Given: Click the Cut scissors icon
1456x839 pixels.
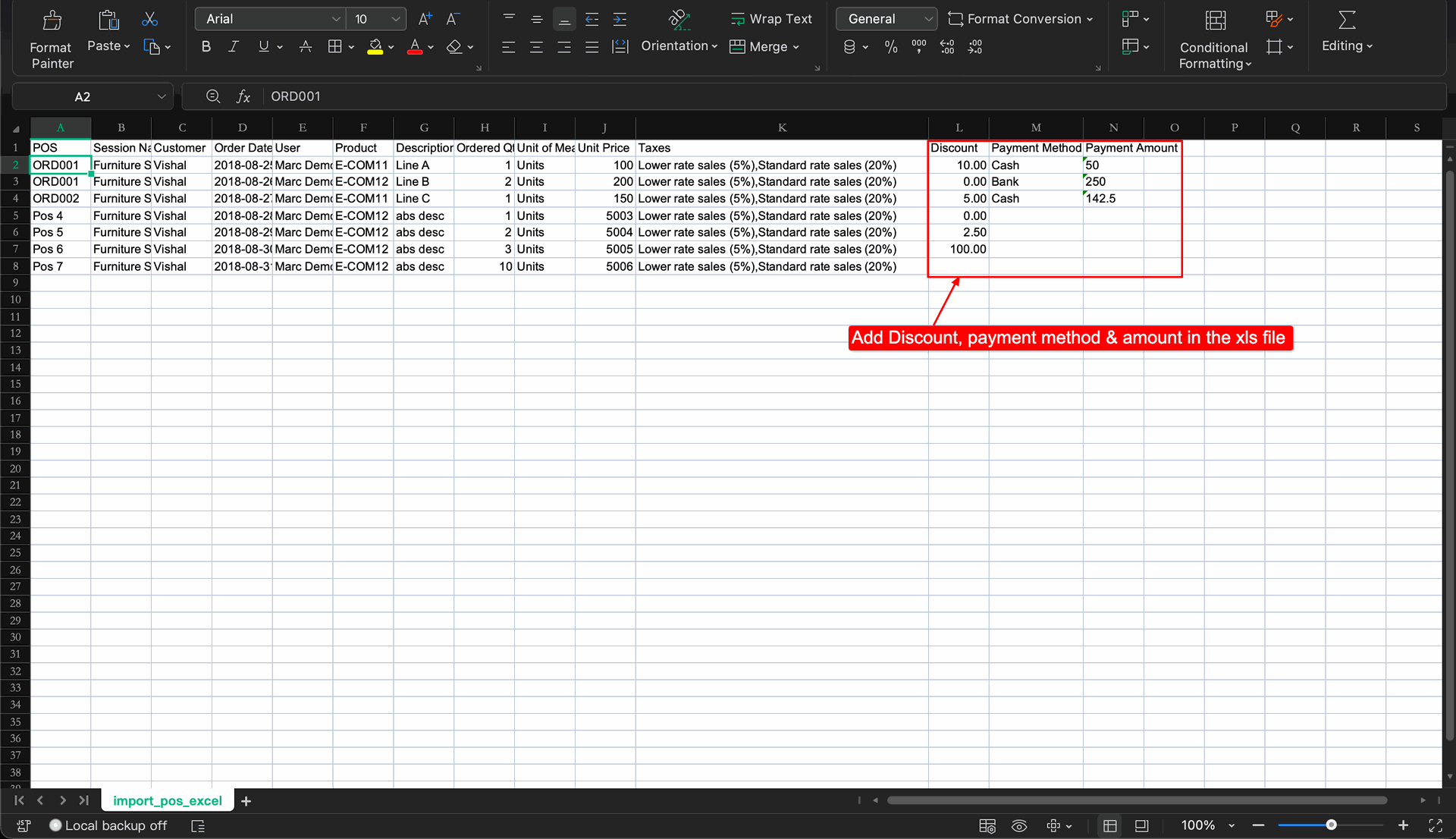Looking at the screenshot, I should (x=150, y=20).
